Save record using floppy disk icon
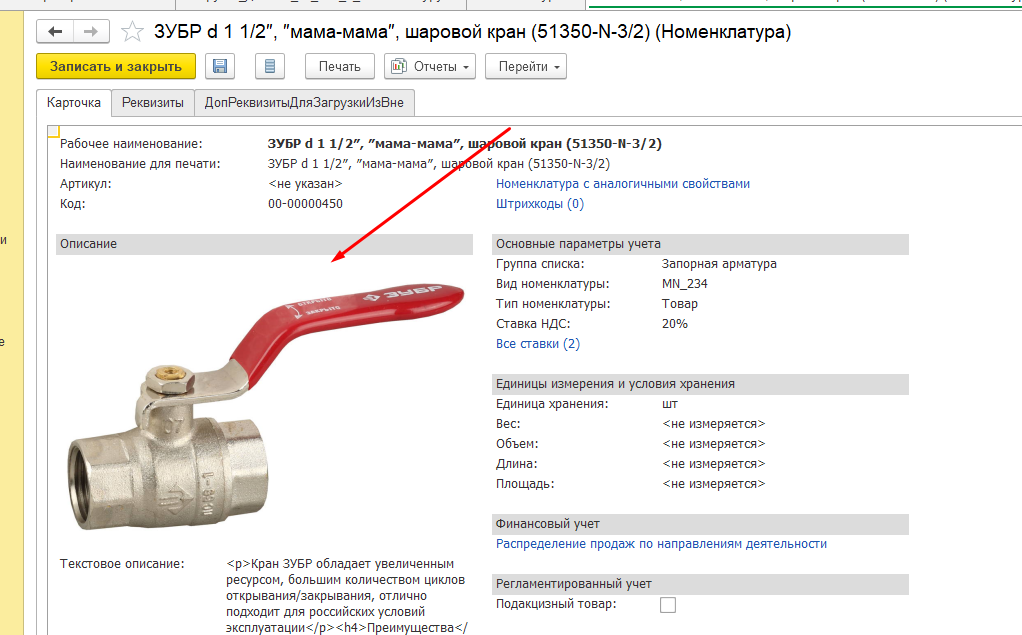 [220, 66]
